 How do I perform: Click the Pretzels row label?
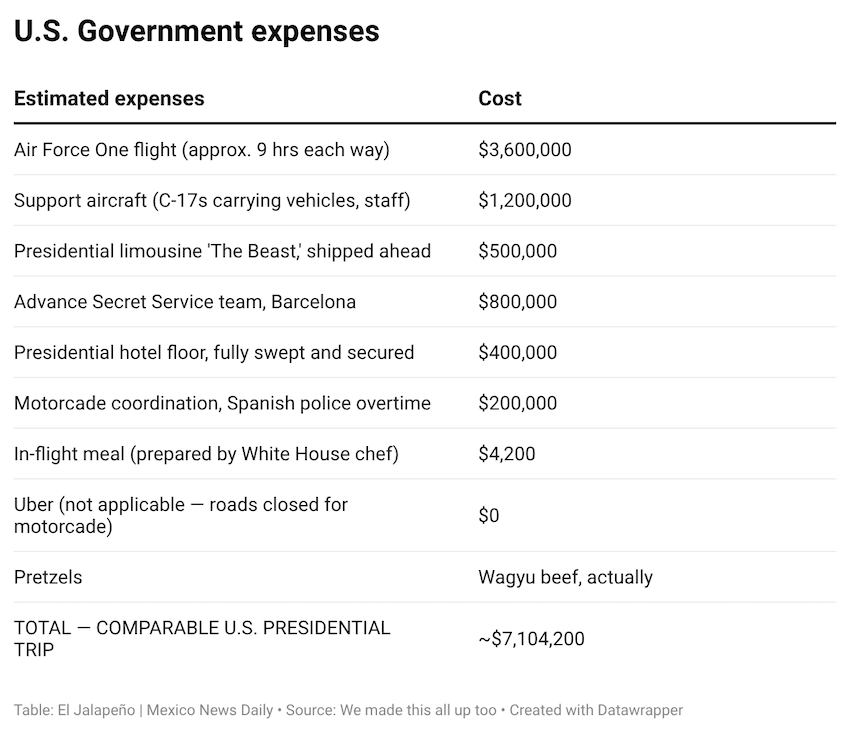tap(48, 577)
